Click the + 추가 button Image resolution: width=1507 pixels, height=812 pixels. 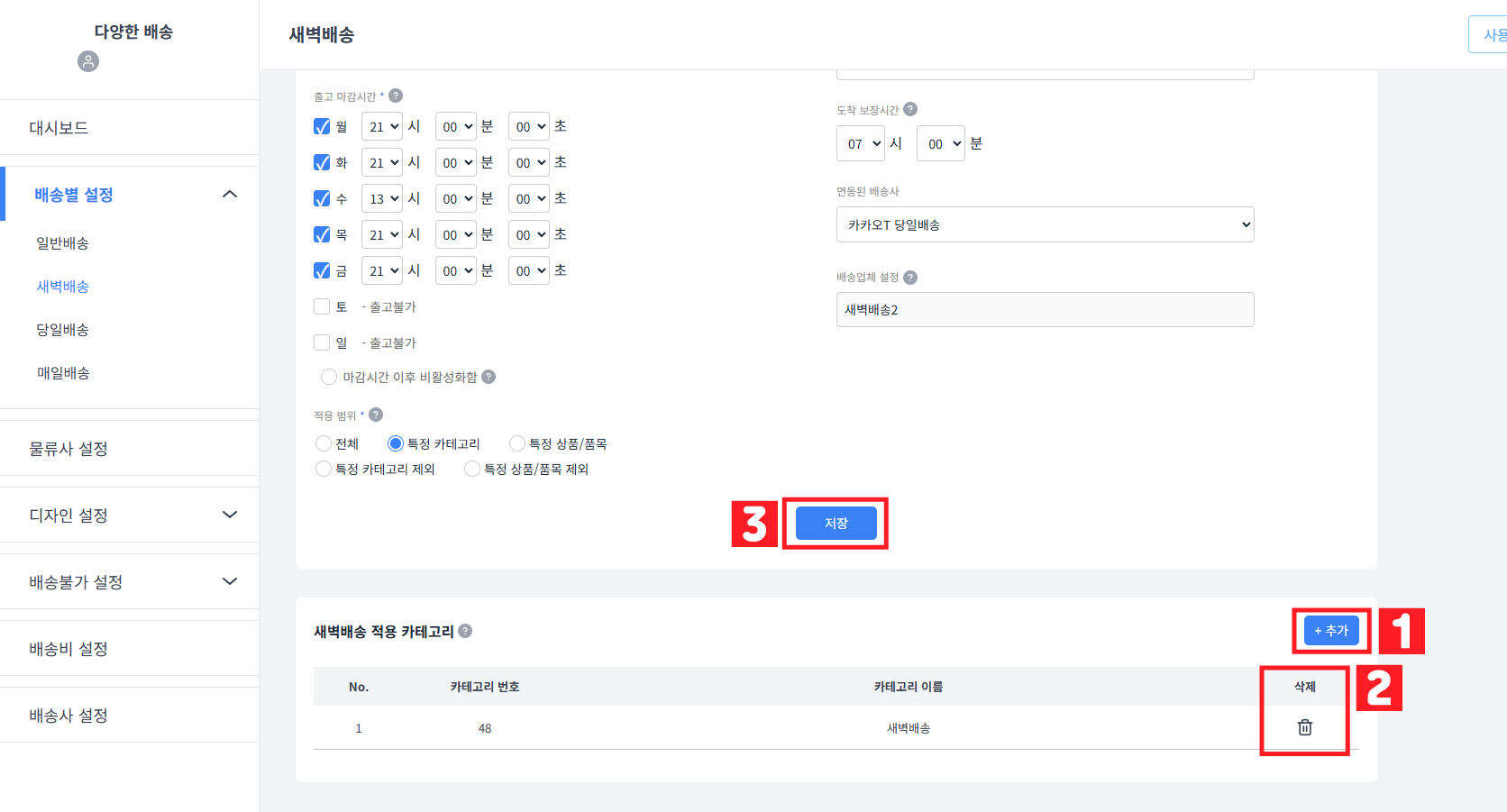coord(1330,630)
